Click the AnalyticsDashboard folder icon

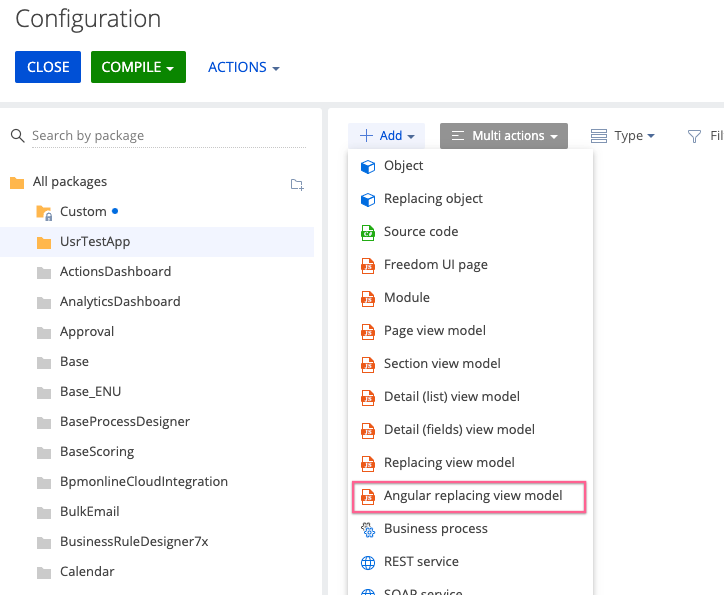coord(44,303)
